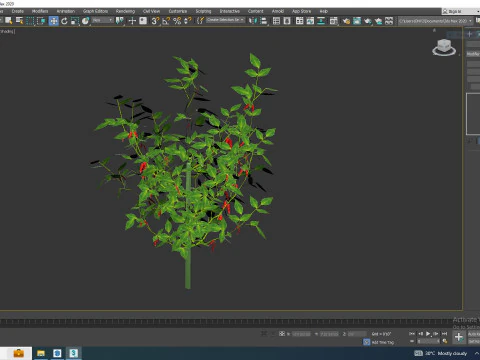Screen dimensions: 480x360
Task: Click the Use Pivot Point Center icon
Action: 119,21
